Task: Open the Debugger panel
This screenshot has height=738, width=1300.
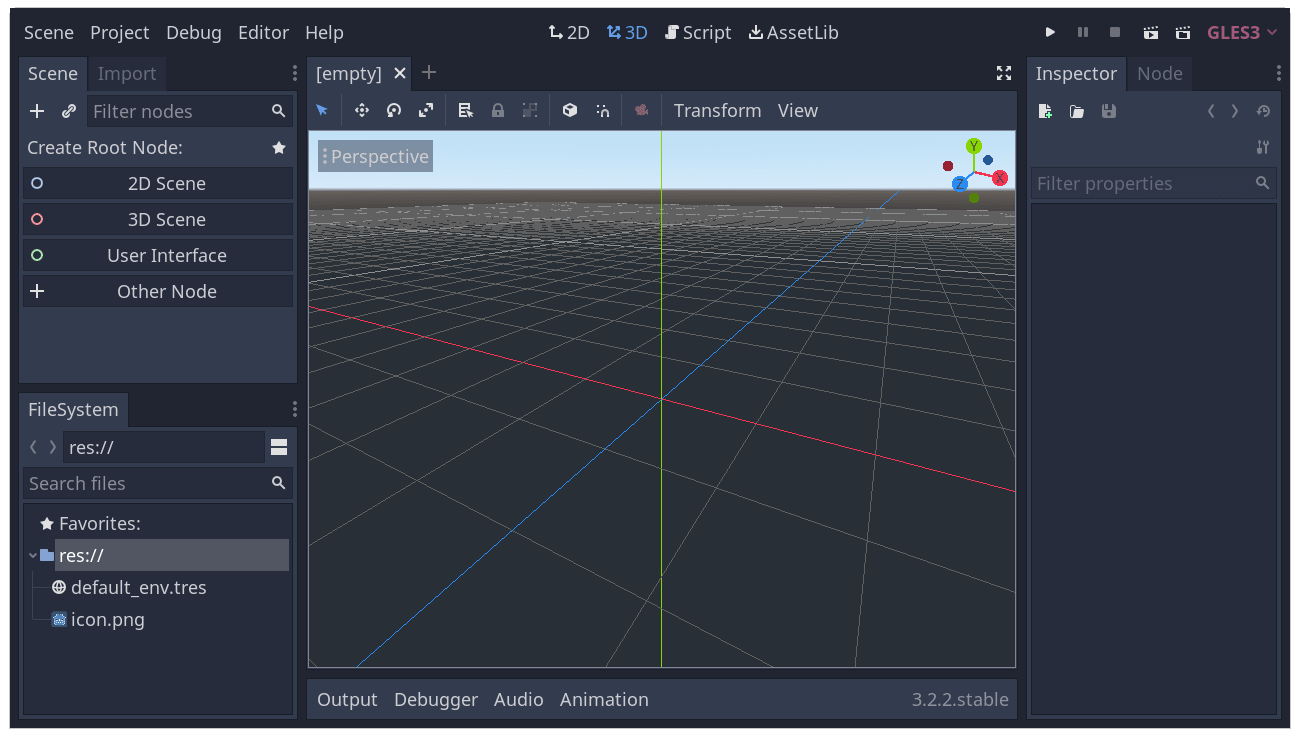Action: (436, 699)
